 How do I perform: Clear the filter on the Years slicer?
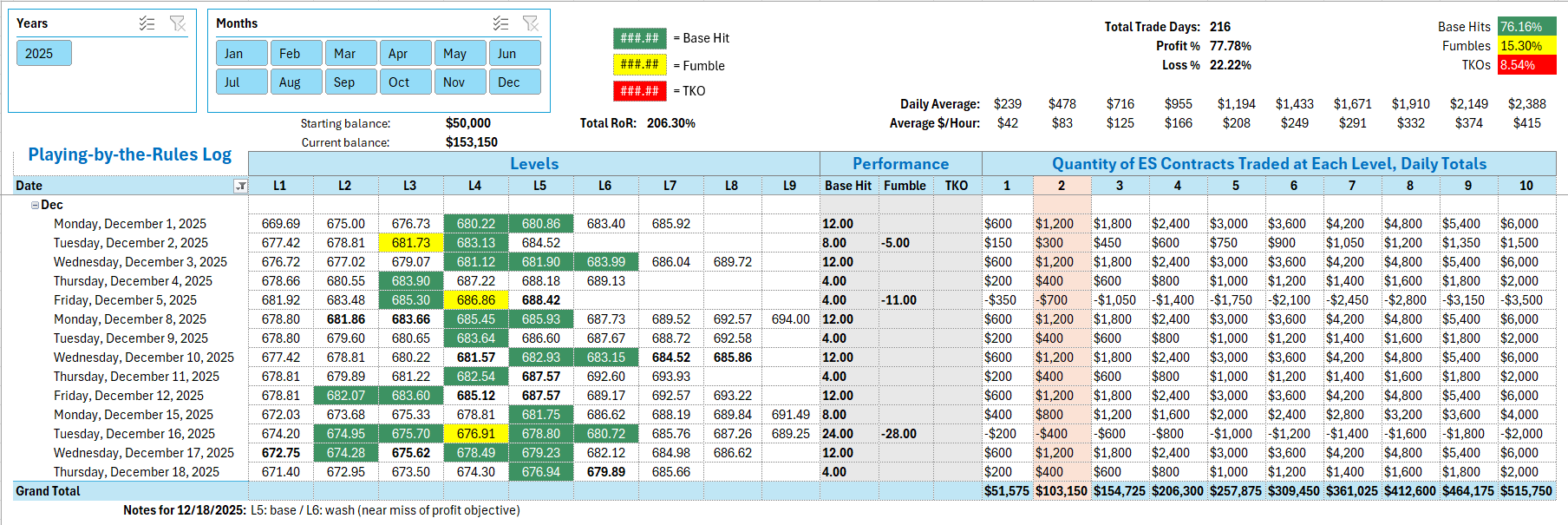[x=178, y=23]
